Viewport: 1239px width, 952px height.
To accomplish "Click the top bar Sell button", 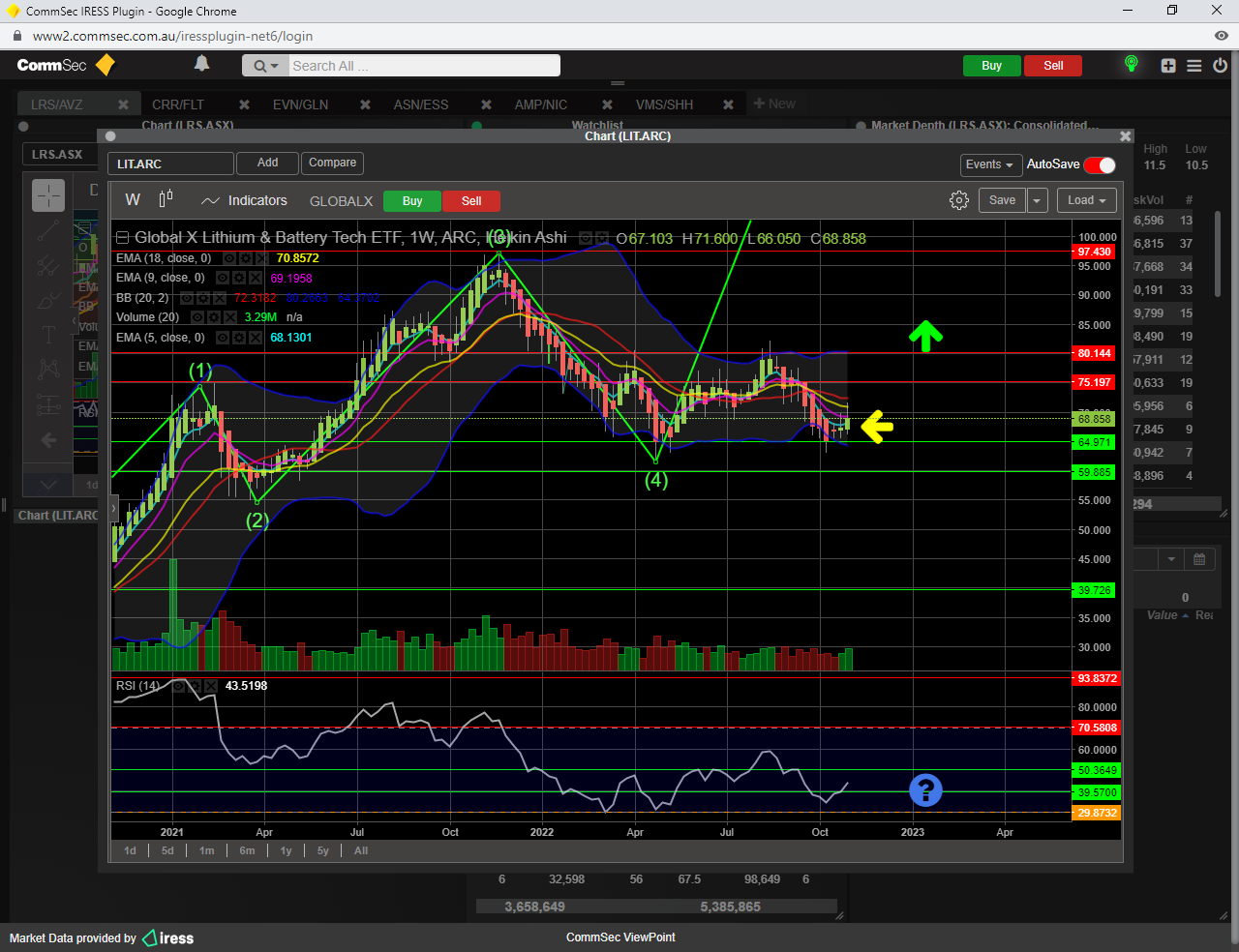I will [1053, 66].
